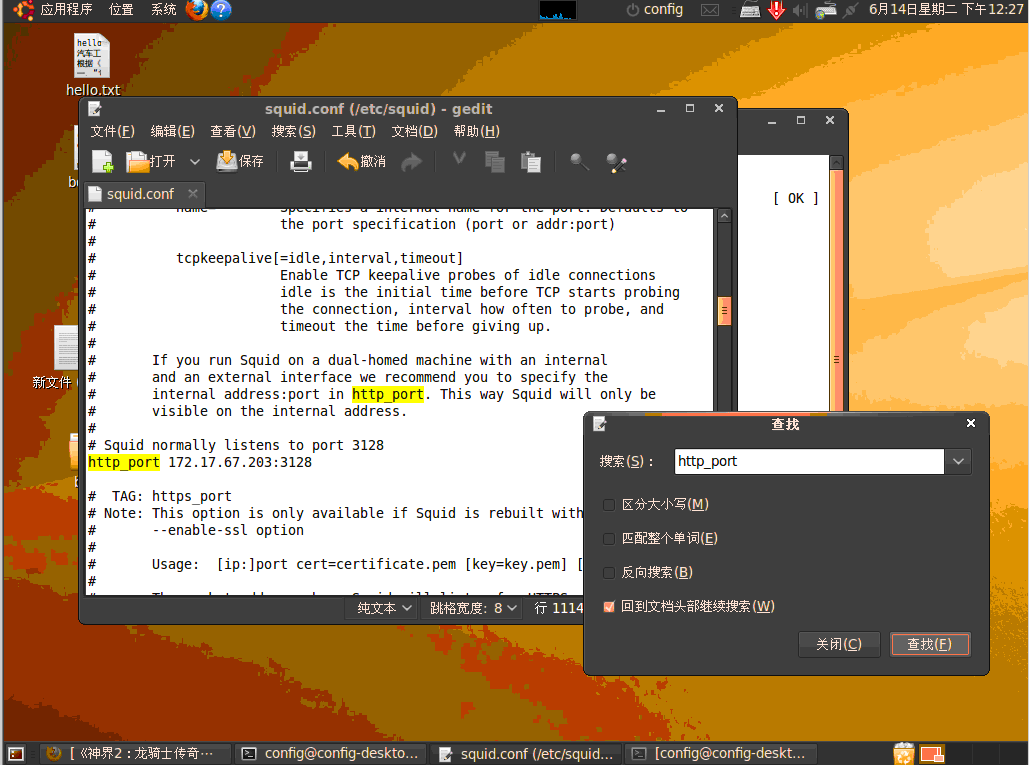
Task: Open the volume speaker icon
Action: pos(799,10)
